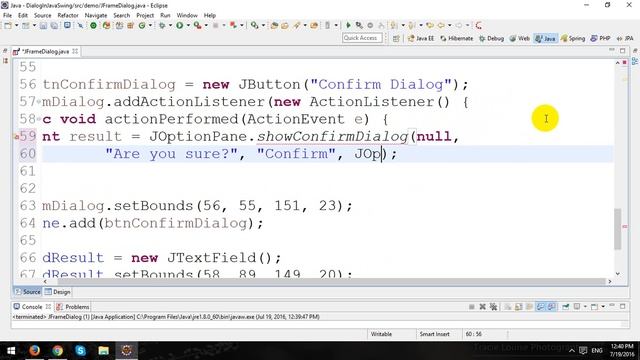
Task: Open the Display Selected Console dropdown
Action: tap(585, 307)
